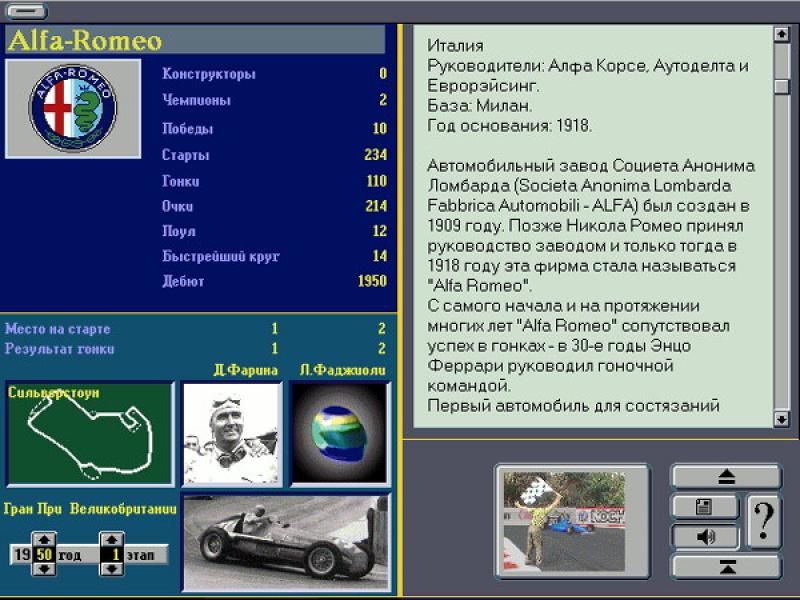Viewport: 800px width, 600px height.
Task: Open the checkered flag race photo
Action: [x=572, y=519]
